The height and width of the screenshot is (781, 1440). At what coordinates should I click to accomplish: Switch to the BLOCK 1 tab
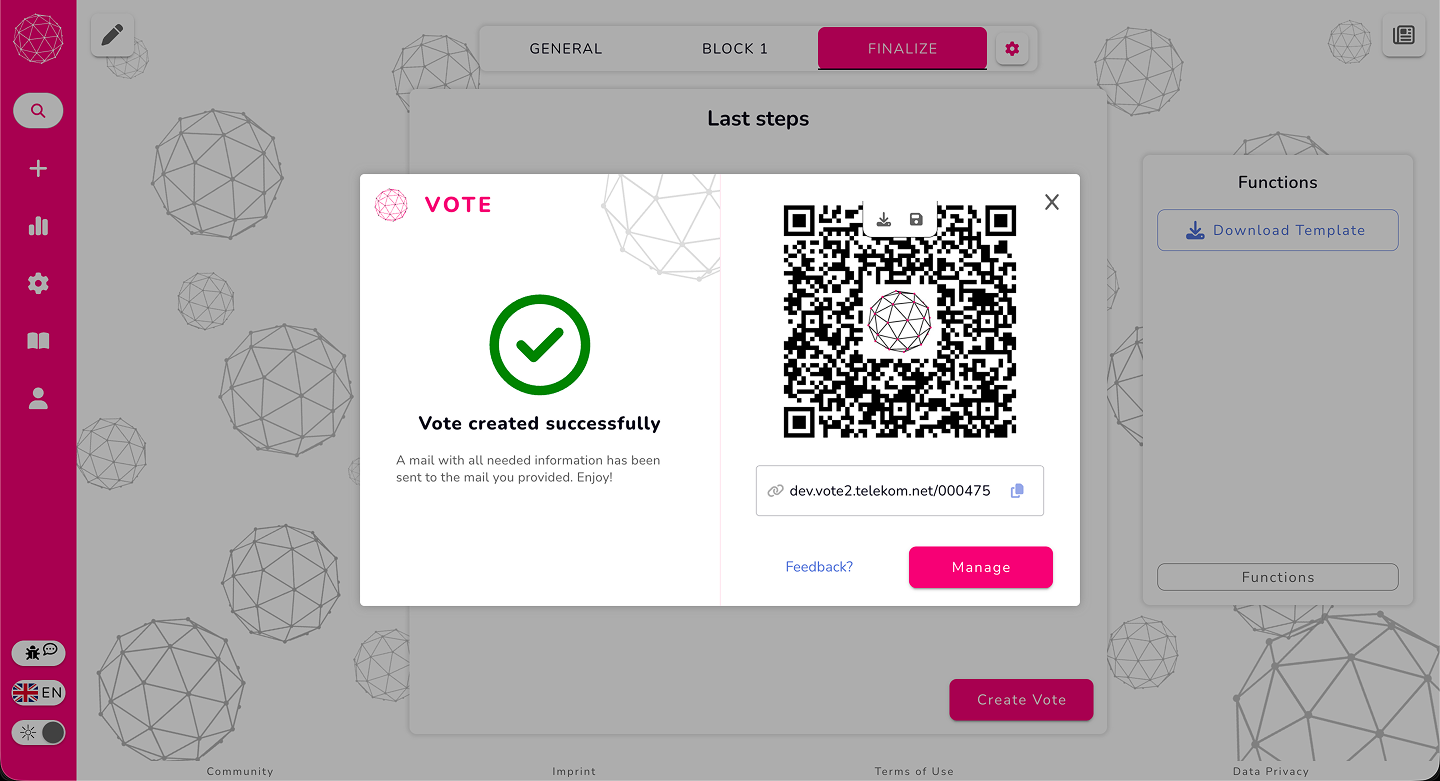pyautogui.click(x=734, y=48)
